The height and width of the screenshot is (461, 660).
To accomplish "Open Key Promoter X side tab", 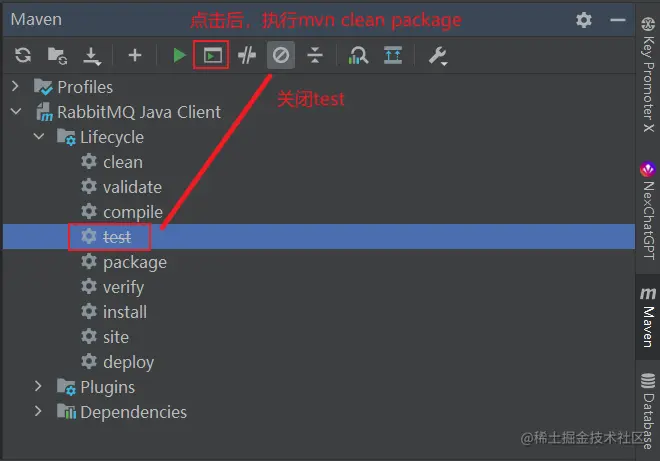I will [x=648, y=75].
